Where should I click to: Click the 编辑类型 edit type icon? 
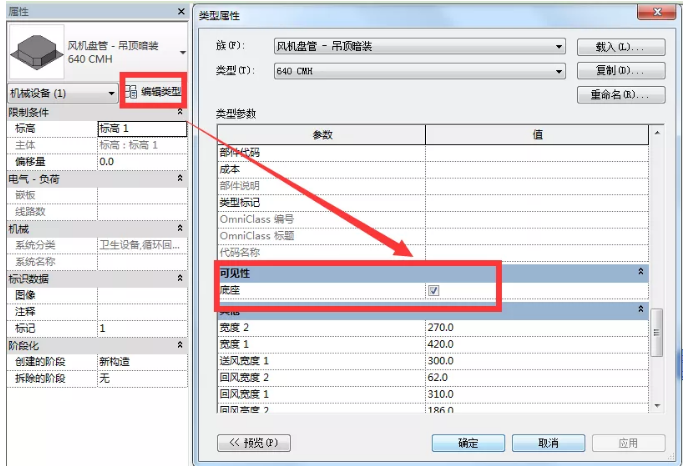tap(131, 91)
